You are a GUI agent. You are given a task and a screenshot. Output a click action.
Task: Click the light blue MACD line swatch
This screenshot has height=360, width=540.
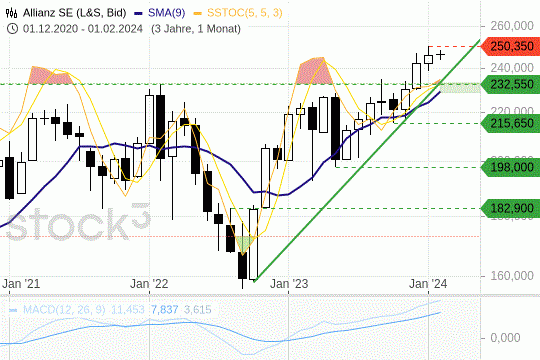coord(13,310)
